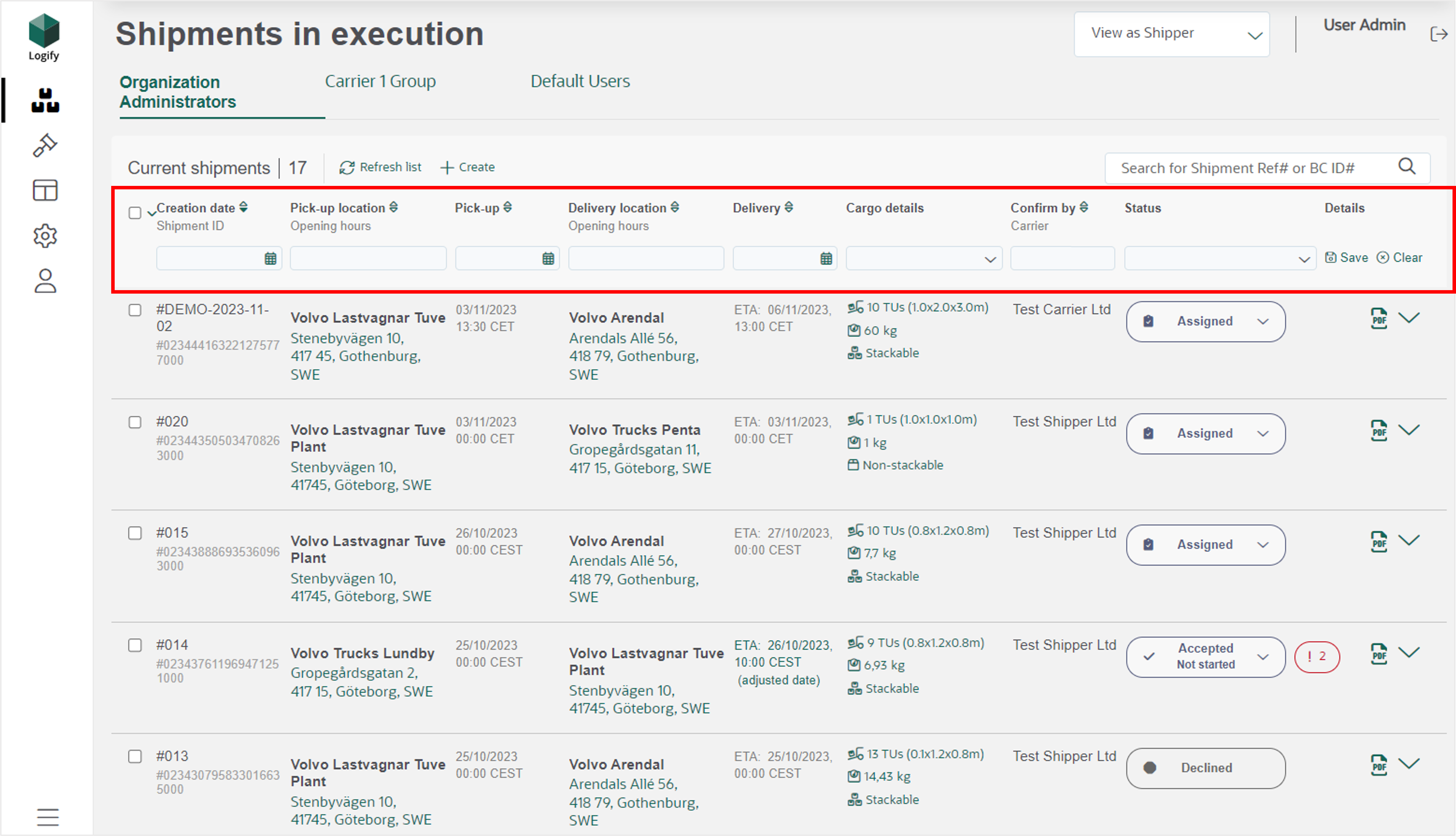Switch to Carrier 1 Group tab

(x=380, y=82)
